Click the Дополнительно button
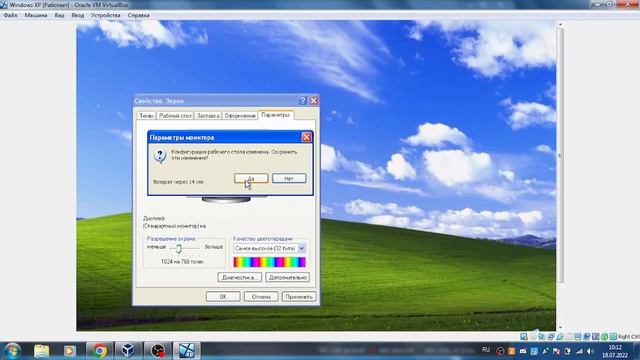The image size is (640, 360). coord(288,278)
